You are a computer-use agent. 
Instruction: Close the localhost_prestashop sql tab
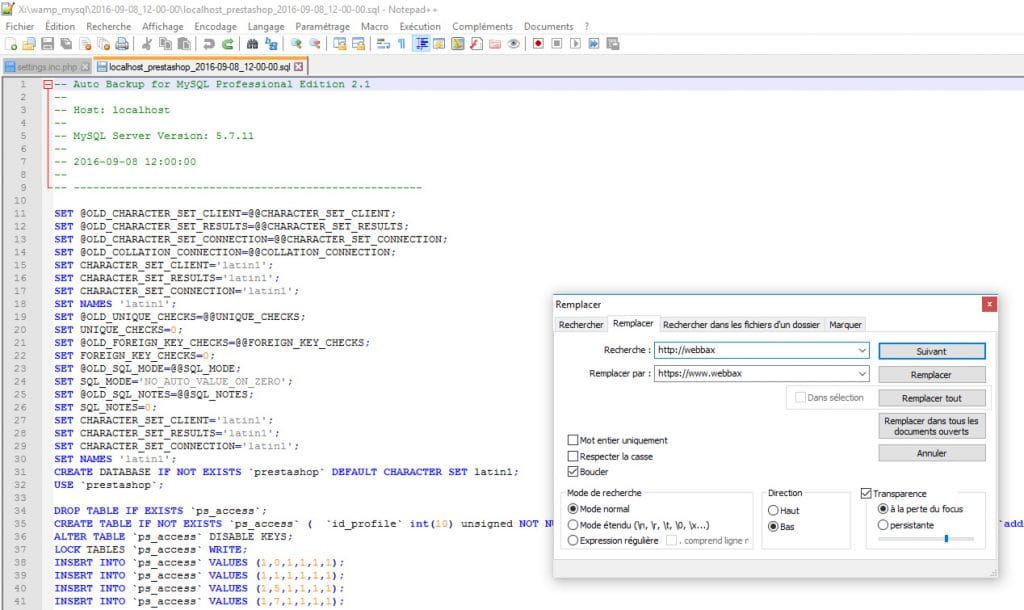pos(298,67)
